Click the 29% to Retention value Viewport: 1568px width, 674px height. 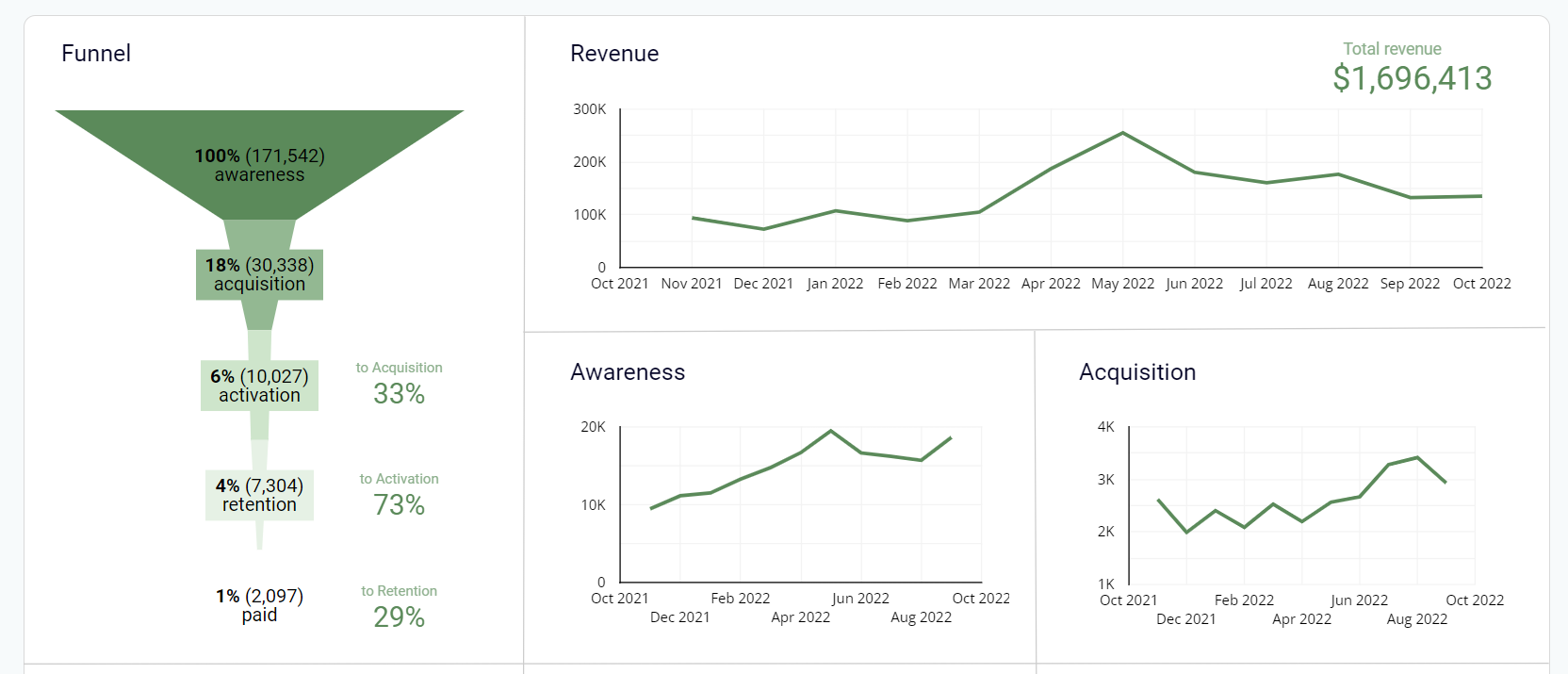[x=399, y=617]
